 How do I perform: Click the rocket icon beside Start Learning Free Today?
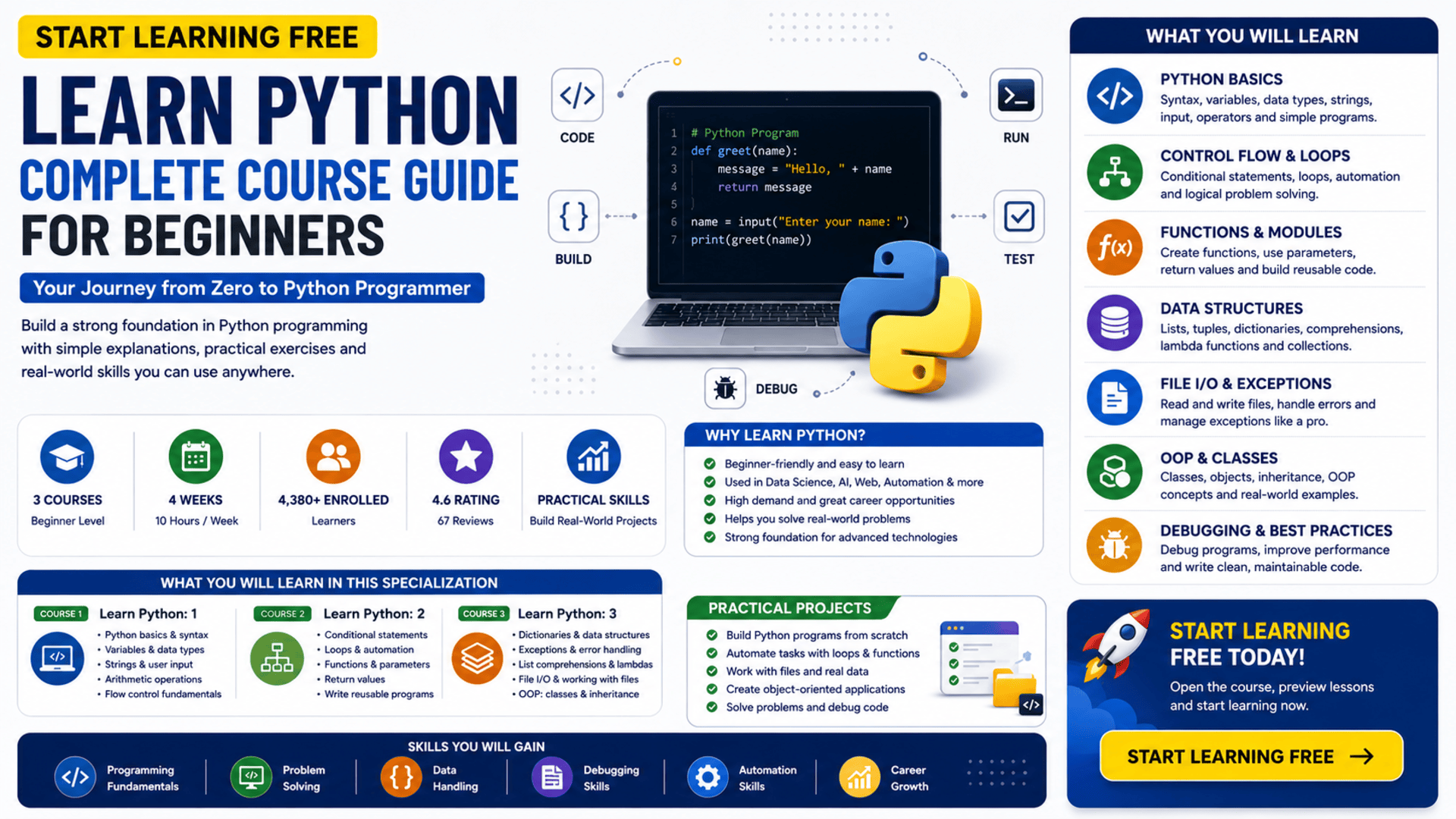1118,645
